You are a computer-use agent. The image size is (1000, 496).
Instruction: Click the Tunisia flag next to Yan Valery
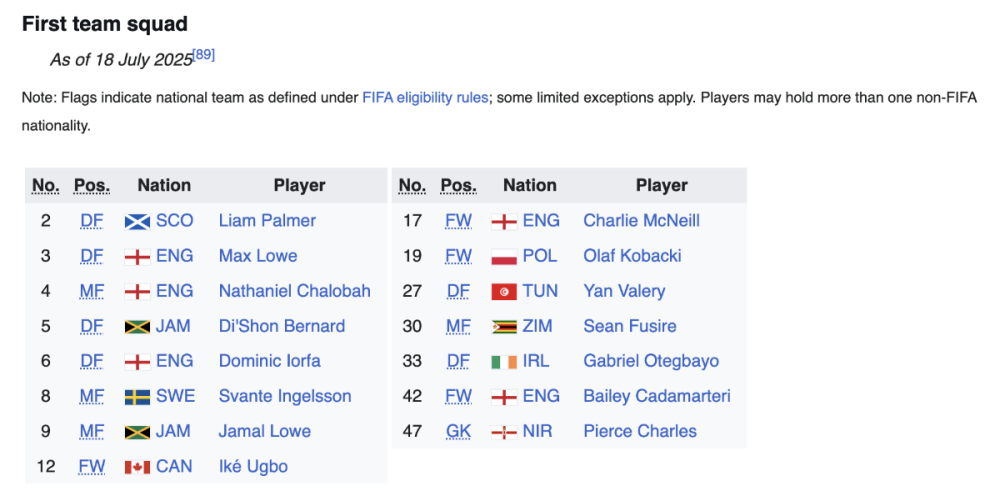[504, 291]
